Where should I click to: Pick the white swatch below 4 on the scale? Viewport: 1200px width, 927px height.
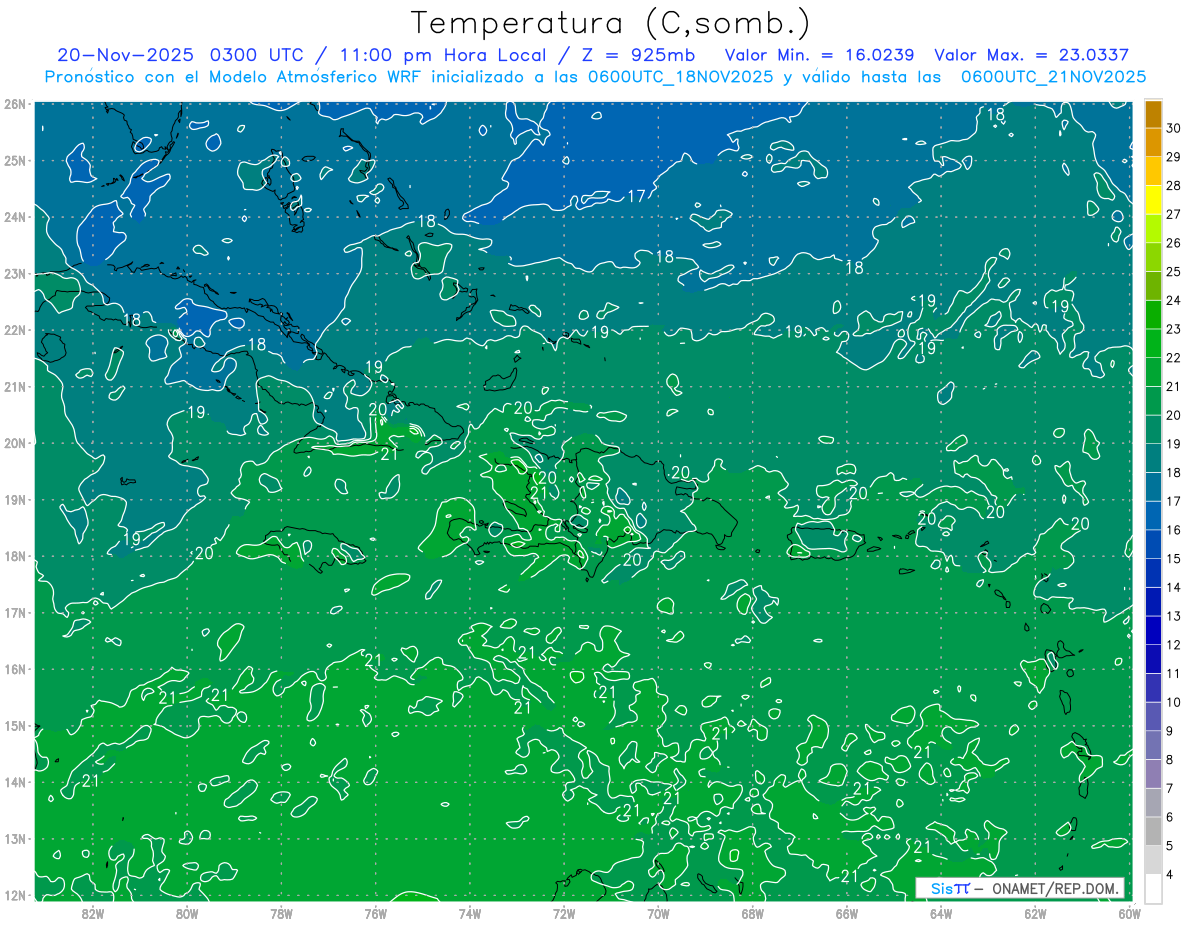1152,888
